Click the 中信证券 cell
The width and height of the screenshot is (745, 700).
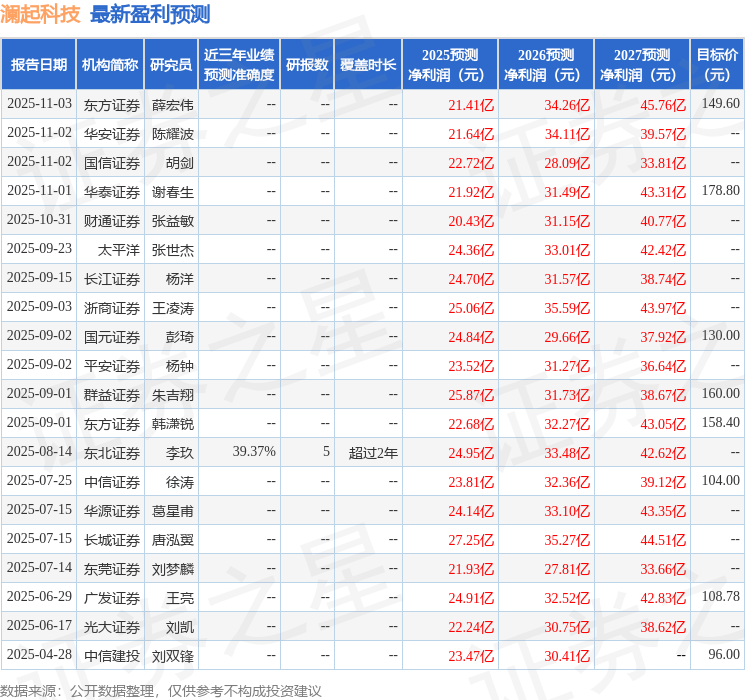pyautogui.click(x=112, y=482)
